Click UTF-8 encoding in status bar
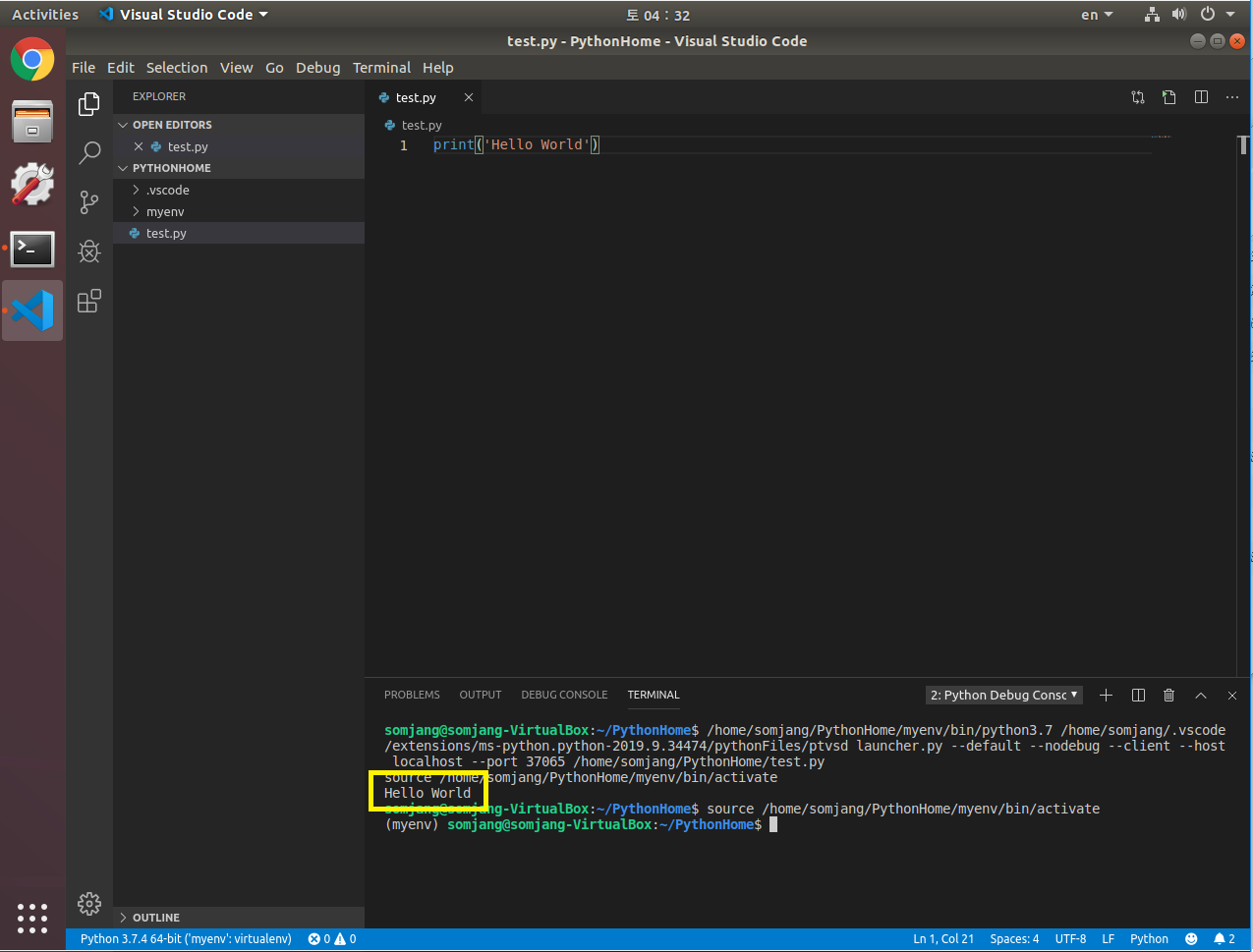Viewport: 1253px width, 952px height. (x=1070, y=939)
